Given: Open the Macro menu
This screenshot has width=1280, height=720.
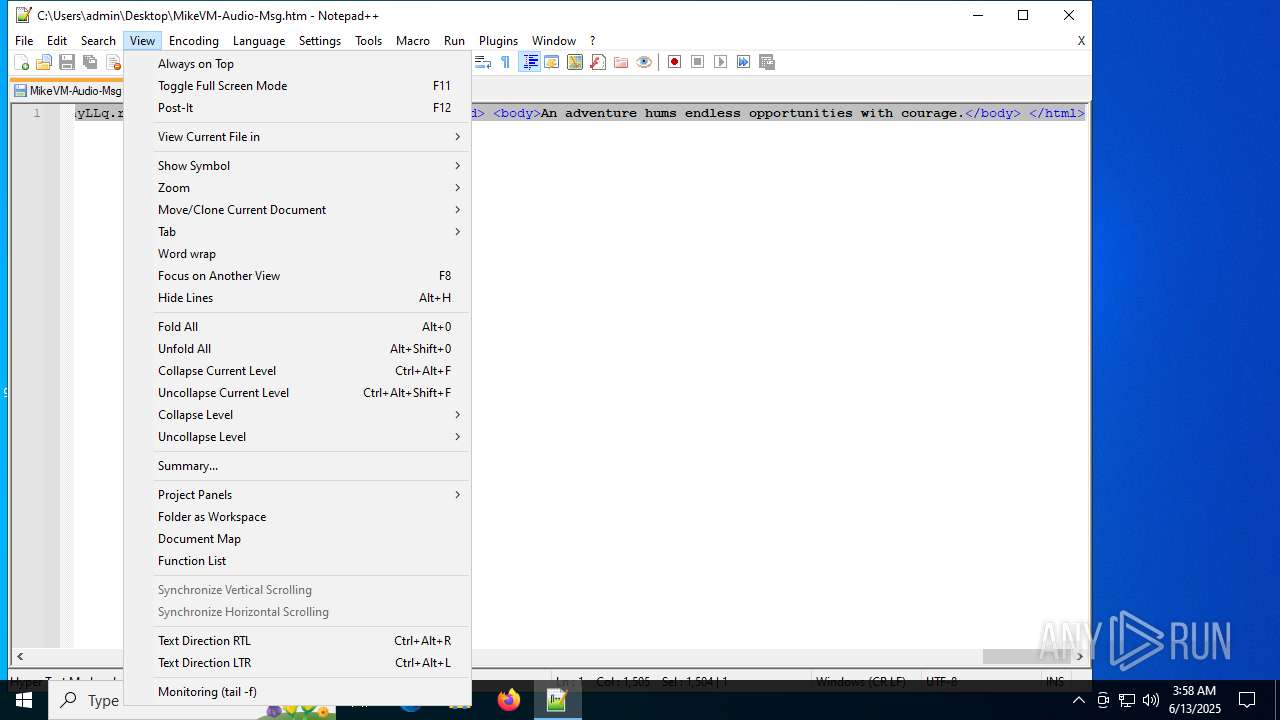Looking at the screenshot, I should [x=413, y=41].
